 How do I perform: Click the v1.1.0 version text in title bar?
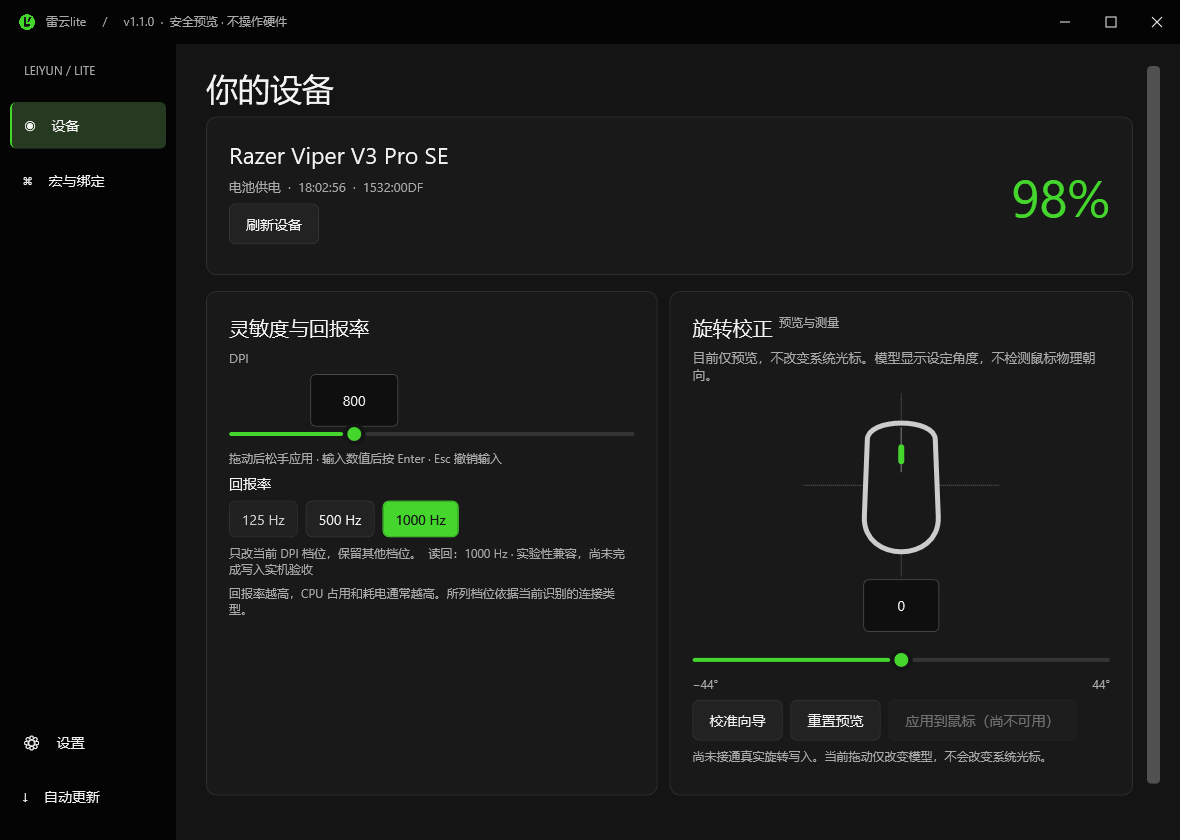tap(138, 22)
